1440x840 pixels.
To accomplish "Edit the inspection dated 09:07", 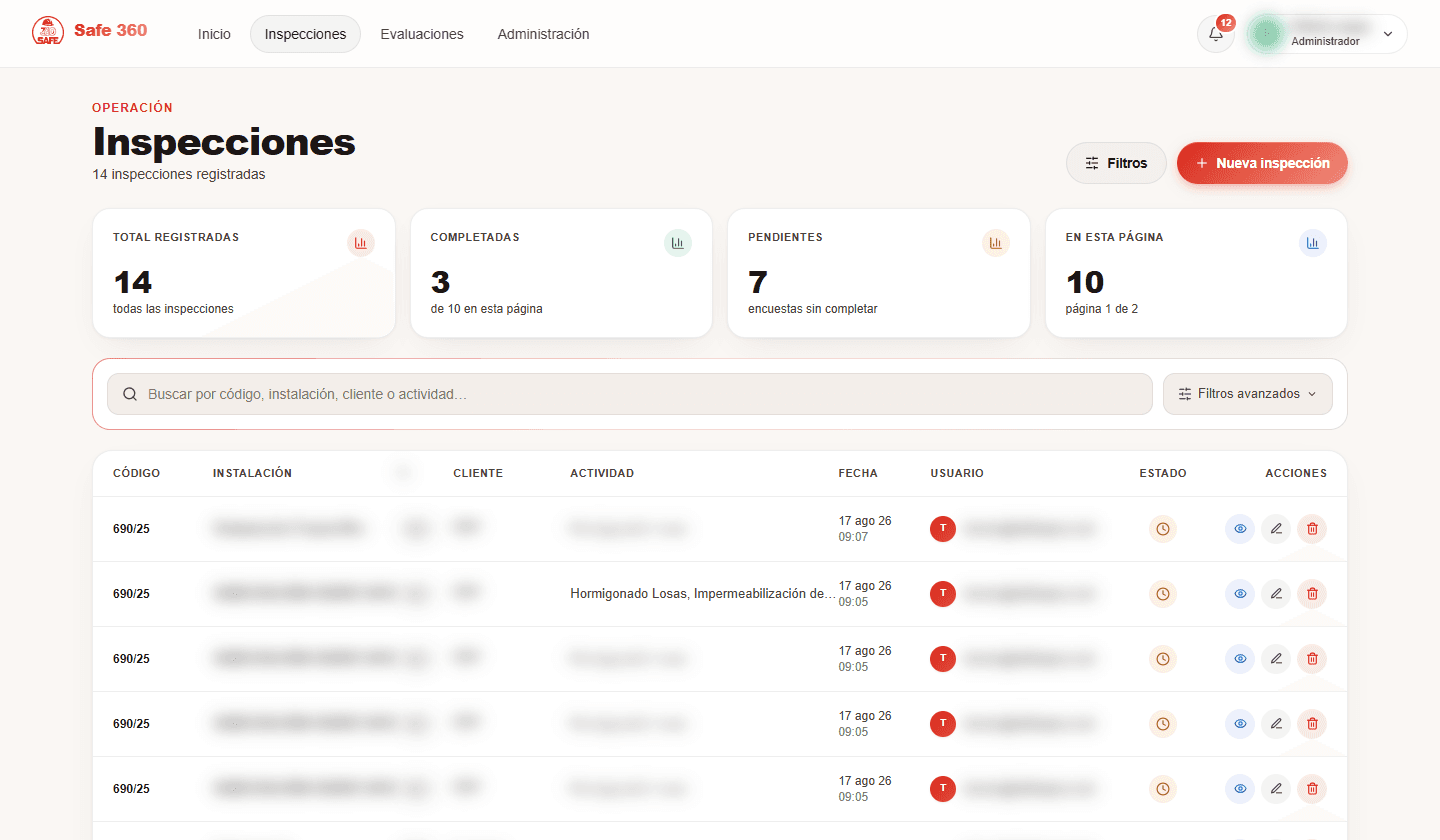I will coord(1276,529).
